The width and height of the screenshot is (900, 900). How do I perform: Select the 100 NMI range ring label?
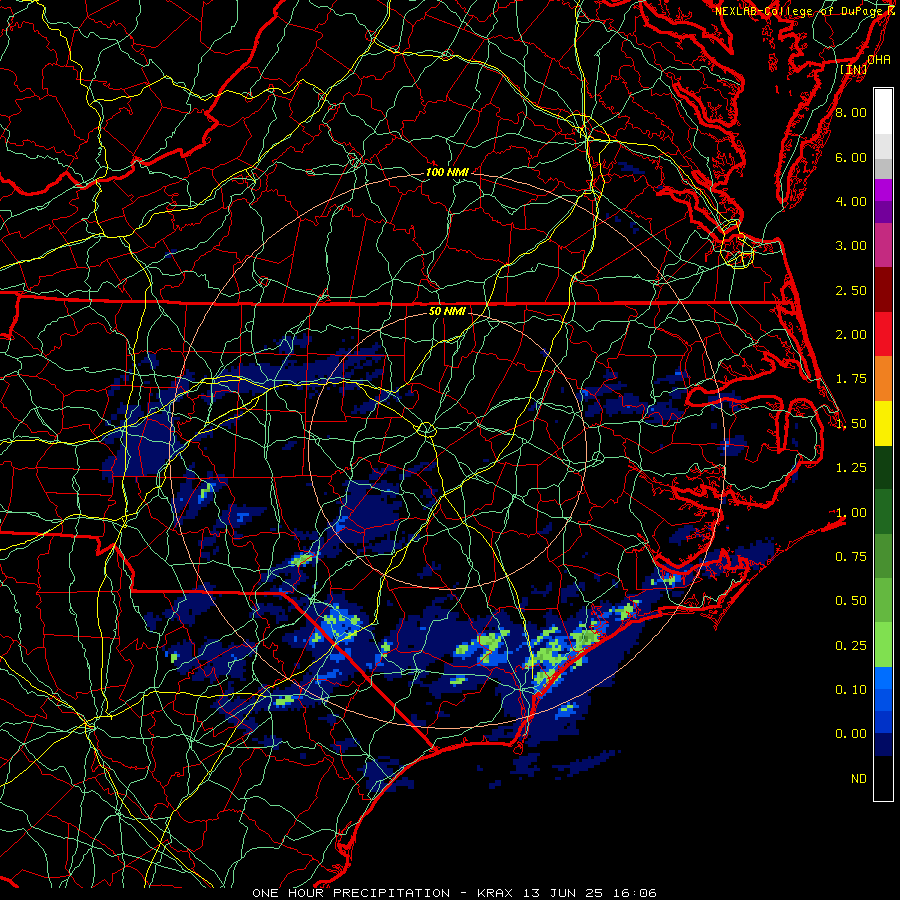tap(447, 172)
